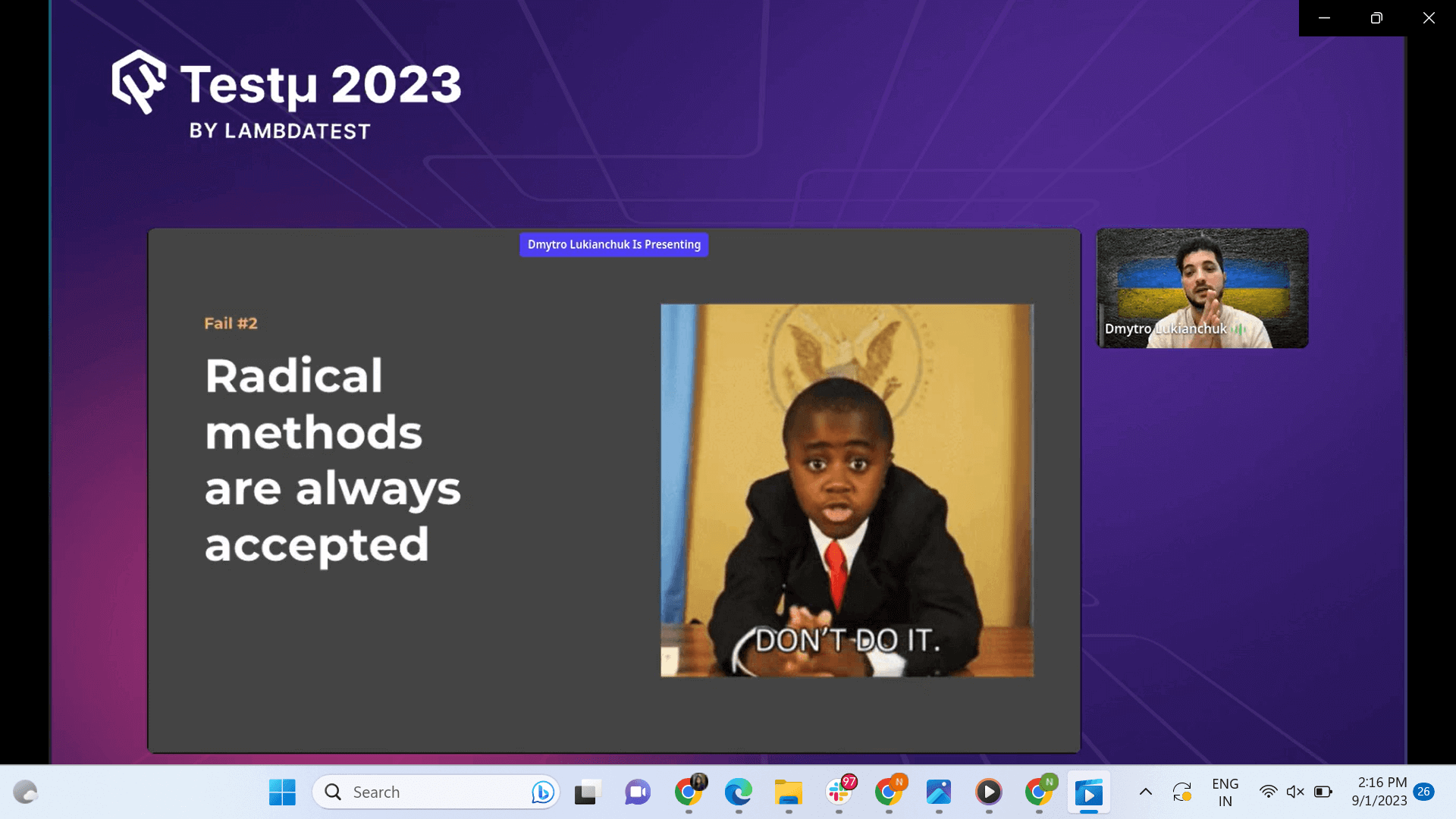This screenshot has height=819, width=1456.
Task: Open File Explorer from the taskbar
Action: point(788,792)
